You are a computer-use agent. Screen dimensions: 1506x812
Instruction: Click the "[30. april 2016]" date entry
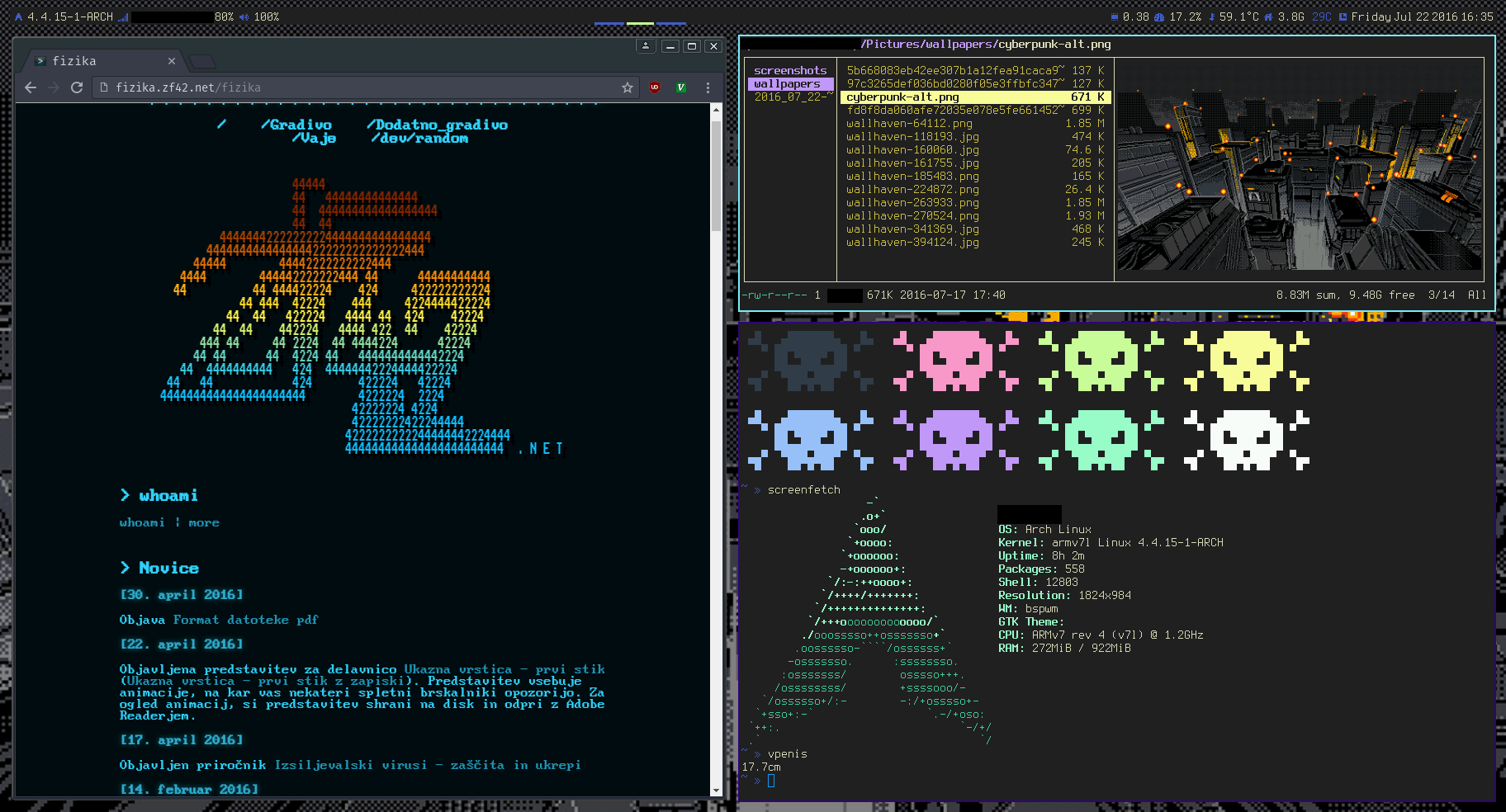click(182, 595)
